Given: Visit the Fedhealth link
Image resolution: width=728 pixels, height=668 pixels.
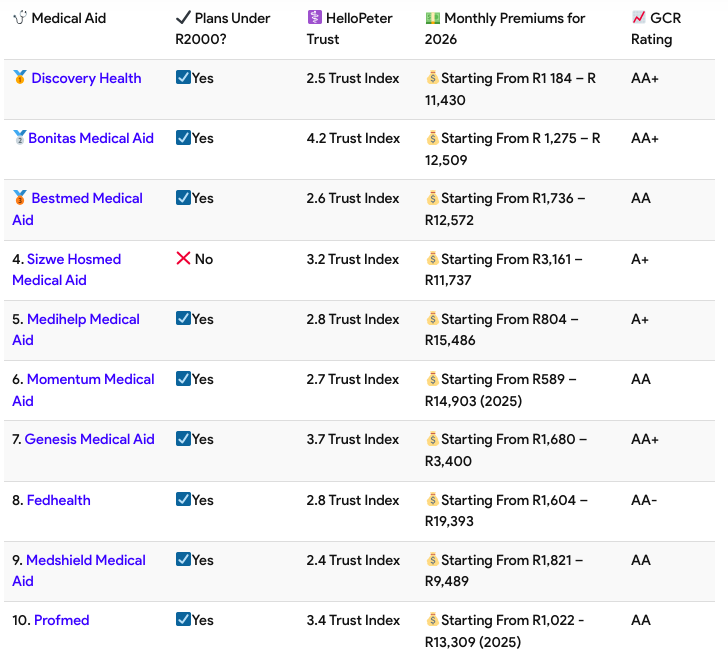Looking at the screenshot, I should click(59, 500).
